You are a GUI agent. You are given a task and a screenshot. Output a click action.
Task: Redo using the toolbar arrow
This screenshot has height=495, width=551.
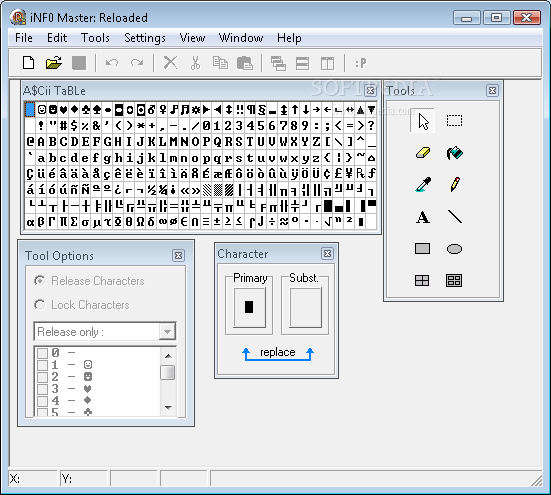137,63
